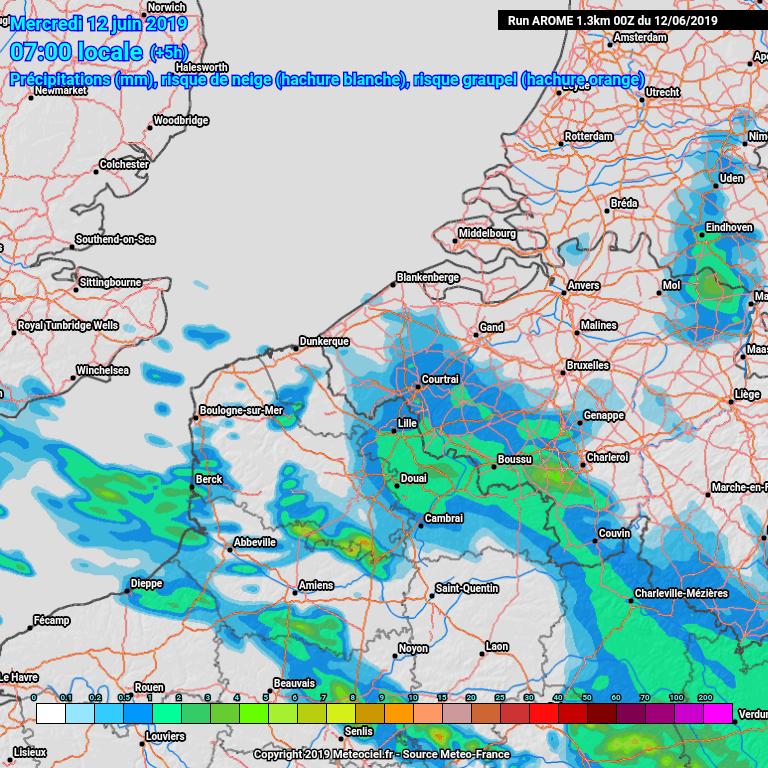Select the Newmarket city label
The image size is (768, 768).
tap(60, 90)
